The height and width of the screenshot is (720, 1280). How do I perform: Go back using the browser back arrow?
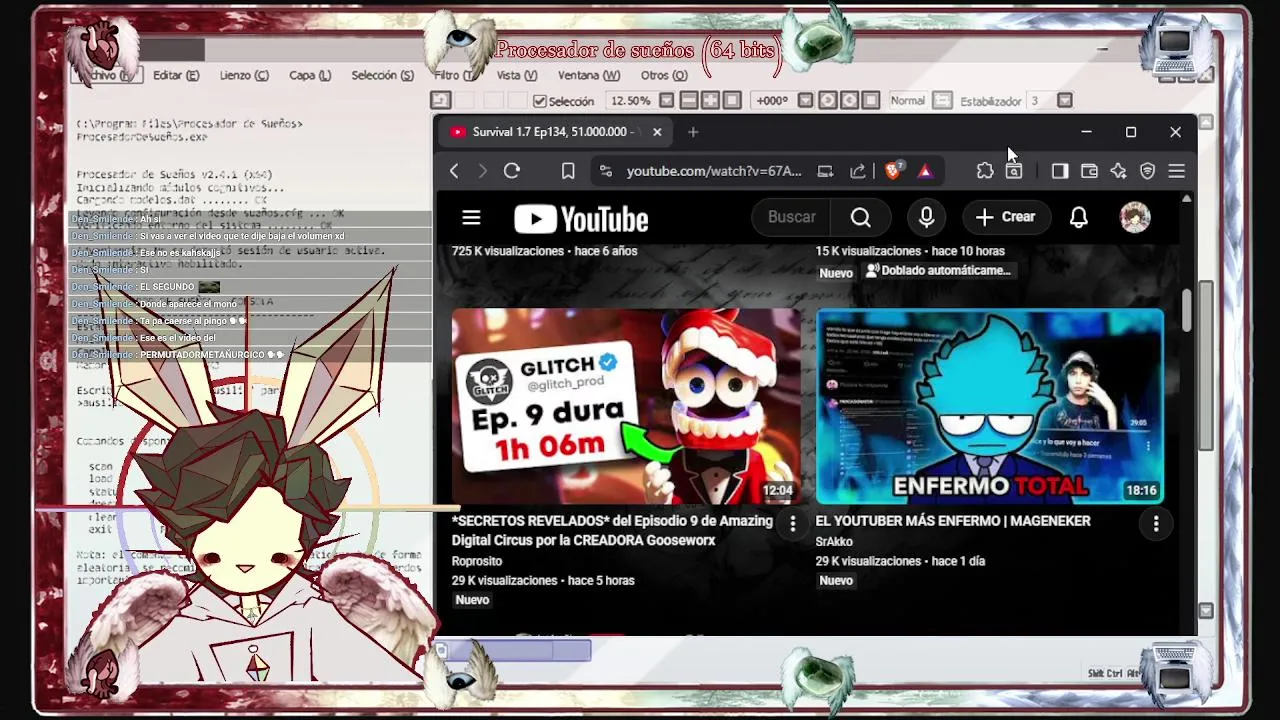tap(454, 171)
